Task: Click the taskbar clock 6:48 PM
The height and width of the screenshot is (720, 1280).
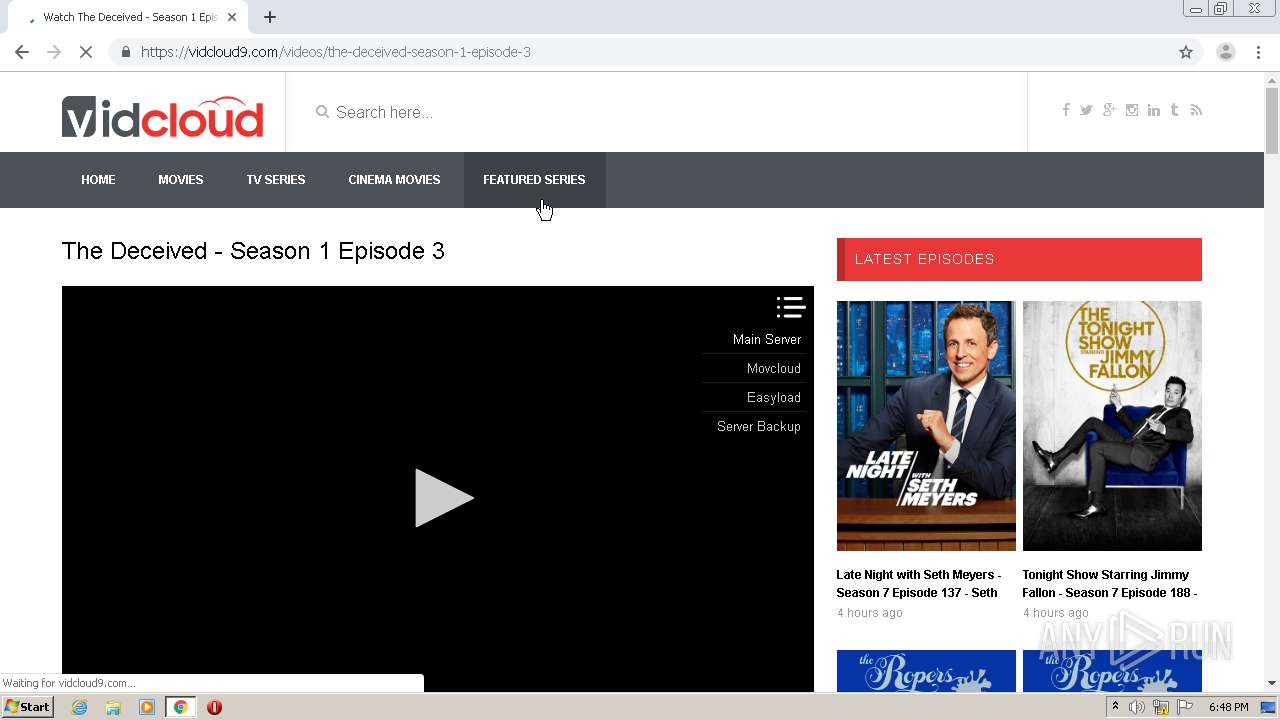Action: tap(1228, 707)
